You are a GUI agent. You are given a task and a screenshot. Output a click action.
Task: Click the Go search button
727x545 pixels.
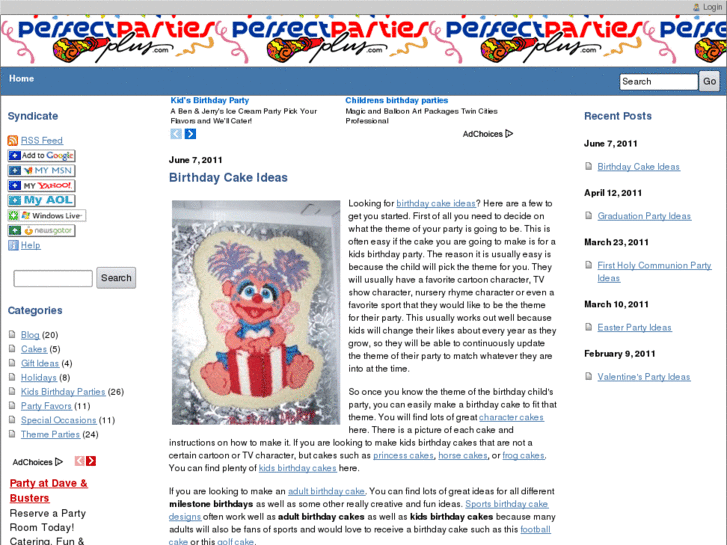(x=709, y=81)
